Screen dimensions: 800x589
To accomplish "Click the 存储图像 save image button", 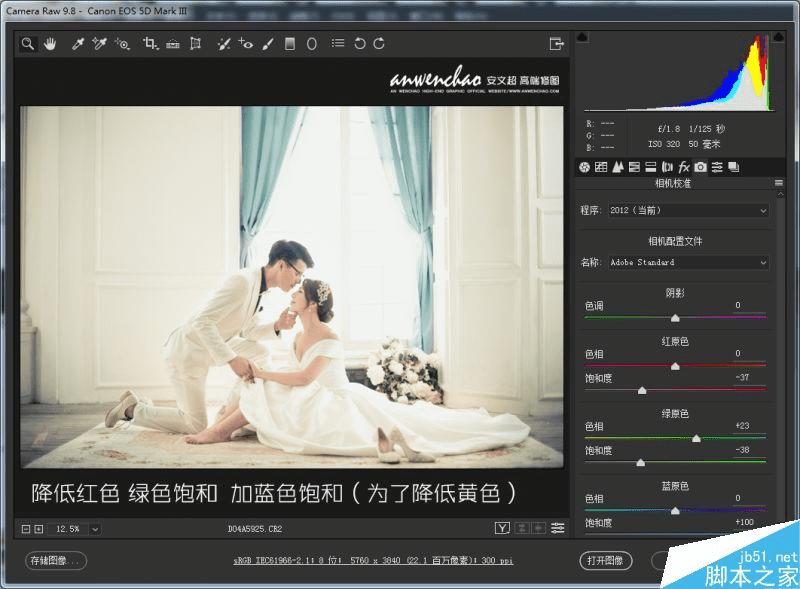I will pyautogui.click(x=56, y=560).
